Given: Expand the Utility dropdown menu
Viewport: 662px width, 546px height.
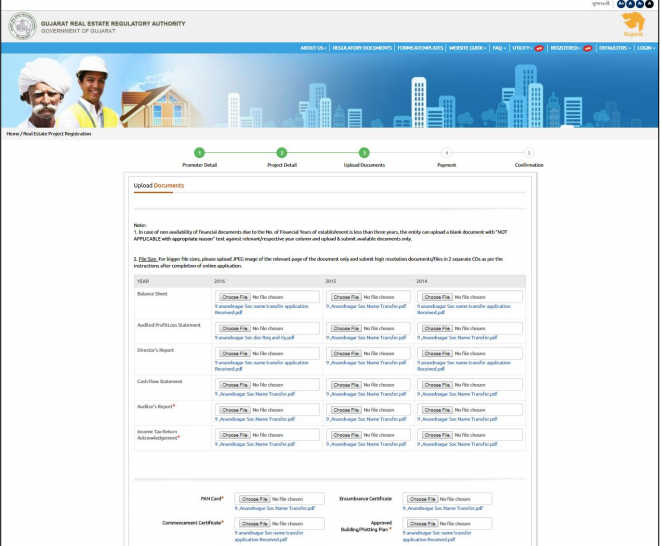Looking at the screenshot, I should click(x=523, y=48).
